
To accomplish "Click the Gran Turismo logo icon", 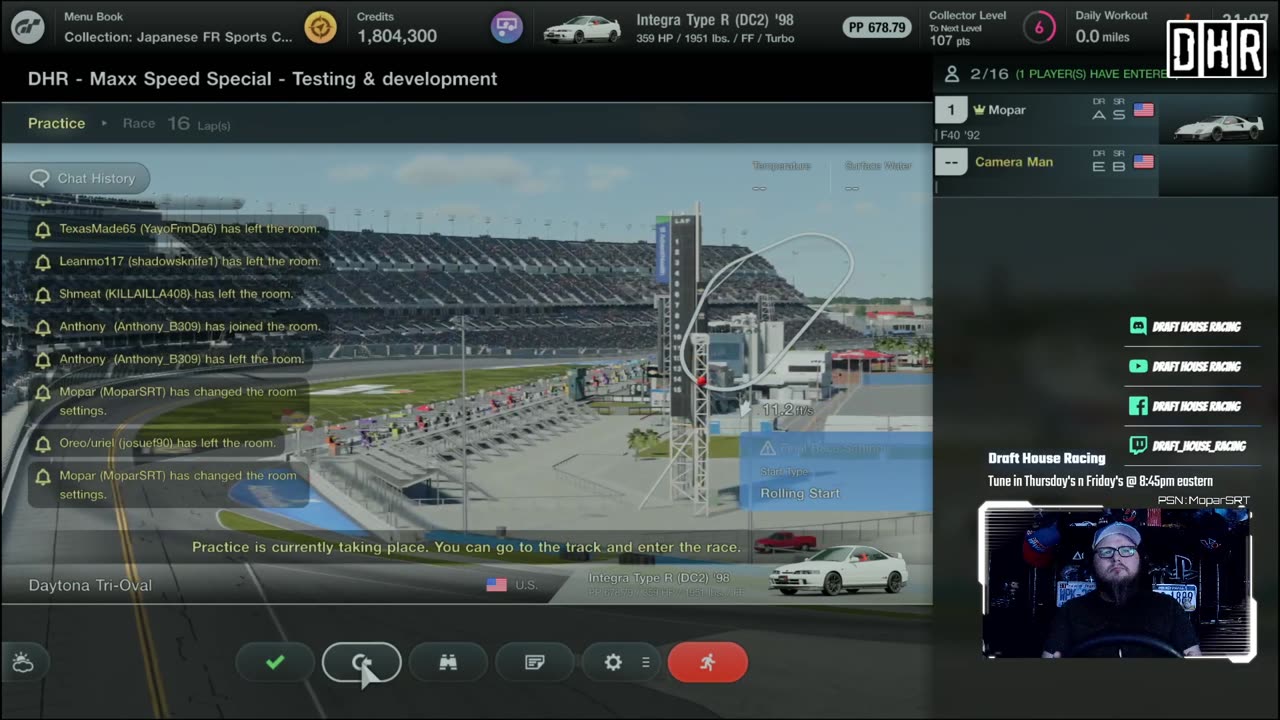I will coord(27,27).
